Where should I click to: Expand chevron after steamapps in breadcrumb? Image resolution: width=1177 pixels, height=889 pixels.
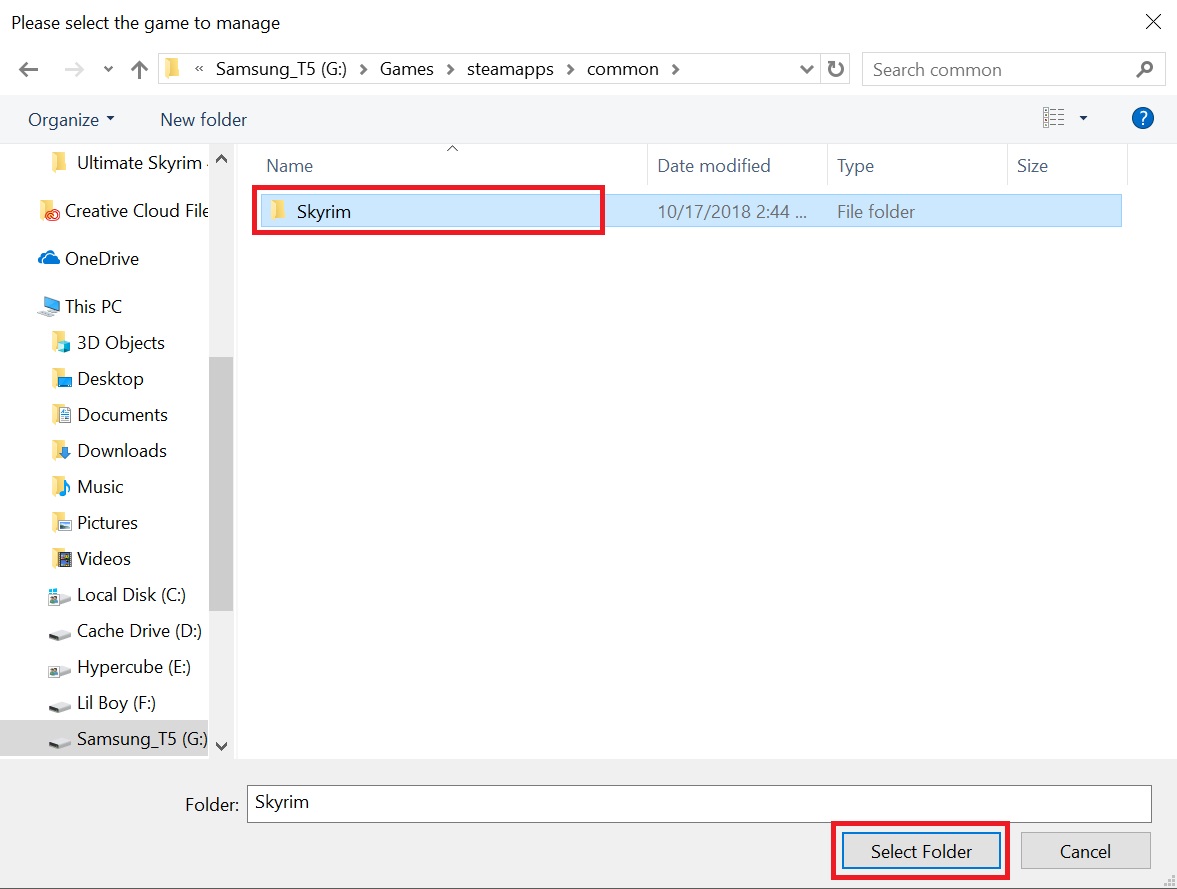(x=570, y=69)
